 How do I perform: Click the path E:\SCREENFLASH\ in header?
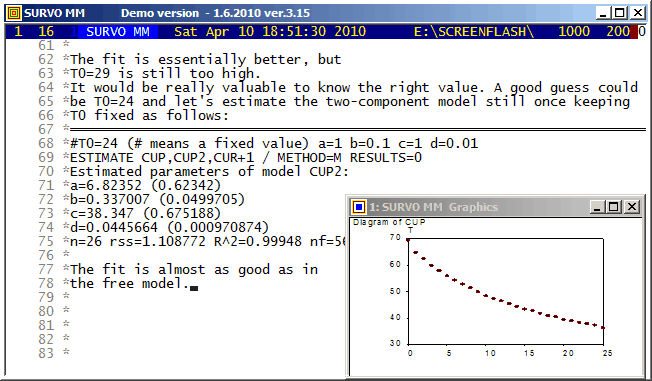[474, 32]
